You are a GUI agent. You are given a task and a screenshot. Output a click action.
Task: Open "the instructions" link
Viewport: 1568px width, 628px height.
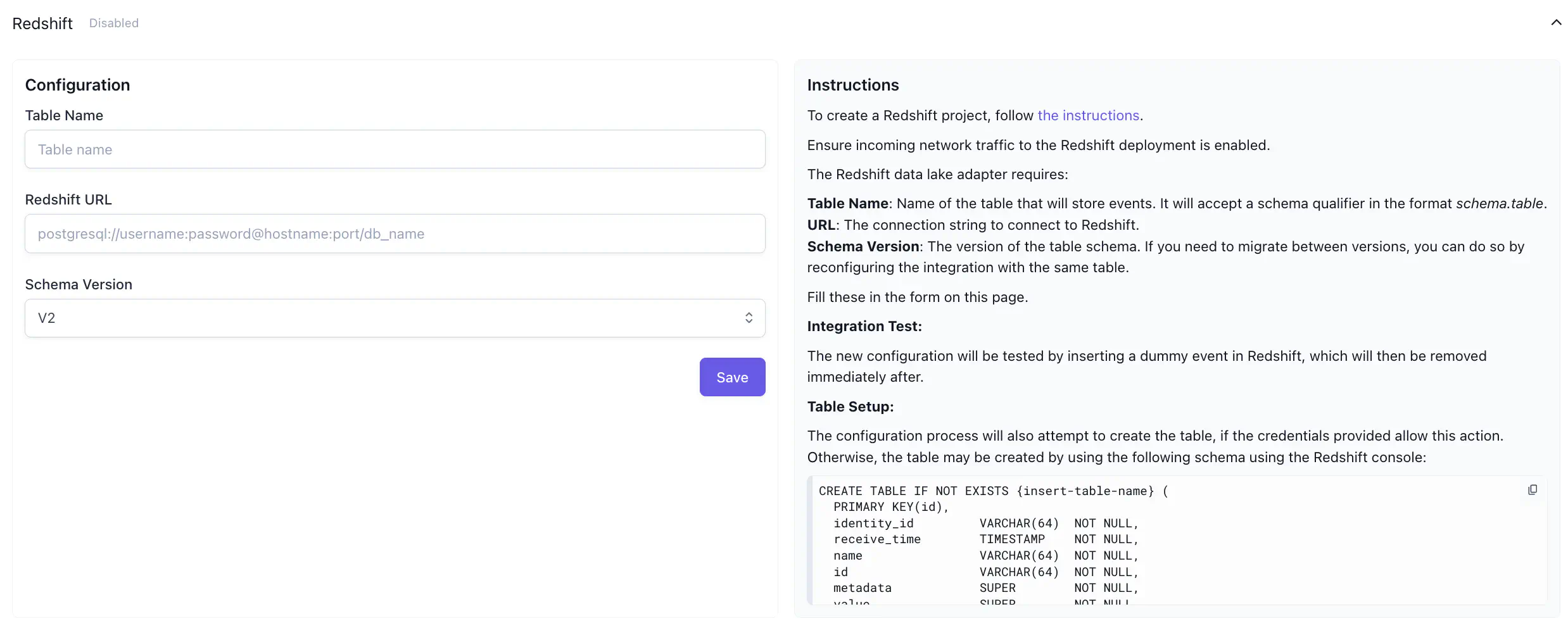pyautogui.click(x=1088, y=115)
